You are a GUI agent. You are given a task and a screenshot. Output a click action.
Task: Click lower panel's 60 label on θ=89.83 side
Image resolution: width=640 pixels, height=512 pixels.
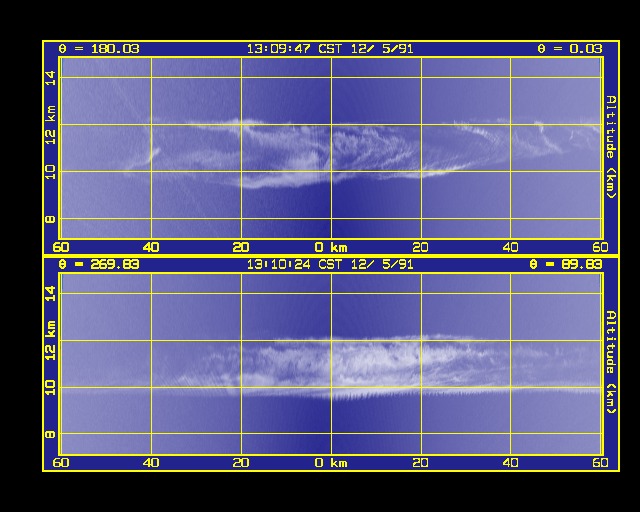[600, 463]
